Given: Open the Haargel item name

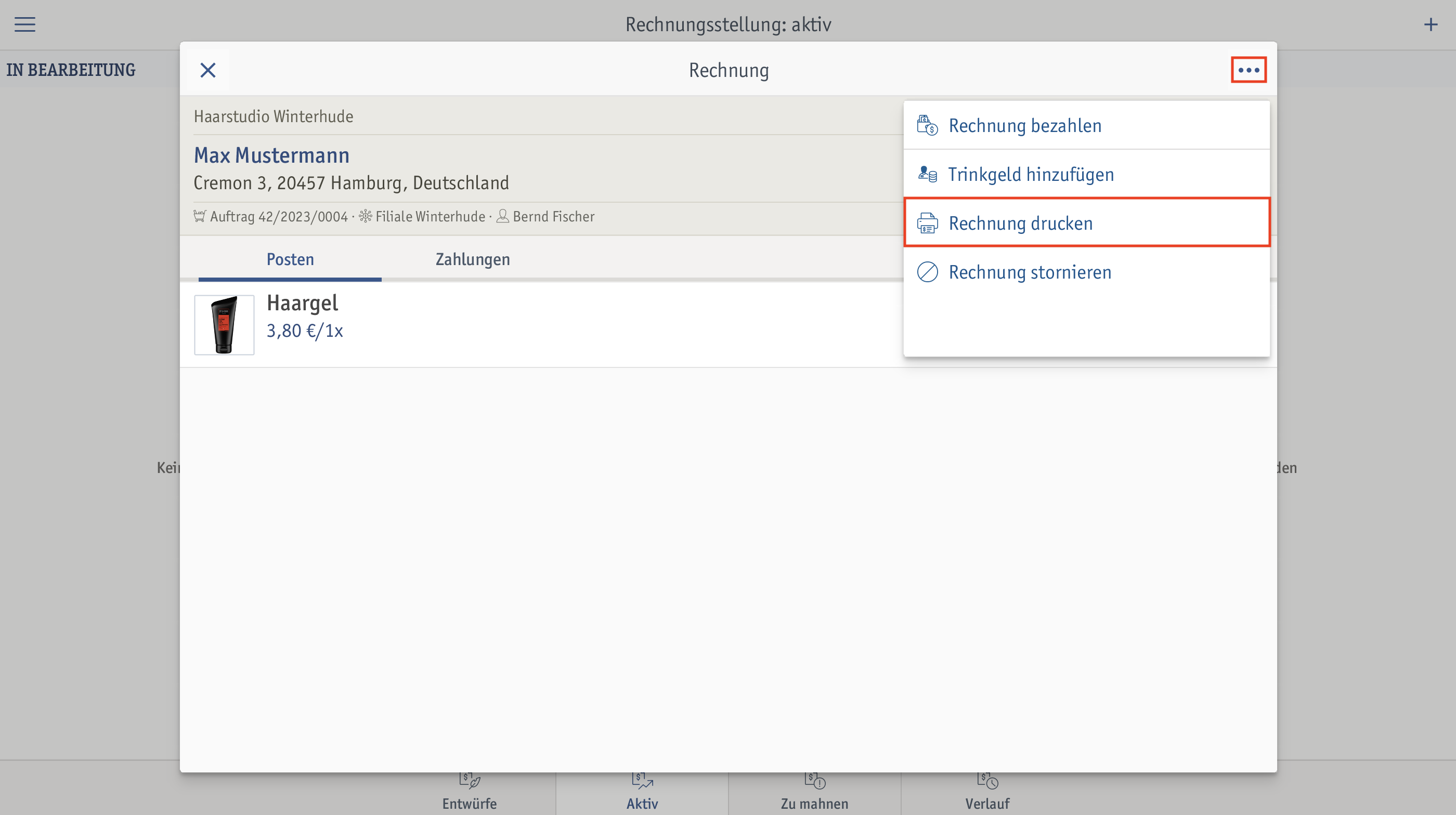Looking at the screenshot, I should pyautogui.click(x=302, y=304).
